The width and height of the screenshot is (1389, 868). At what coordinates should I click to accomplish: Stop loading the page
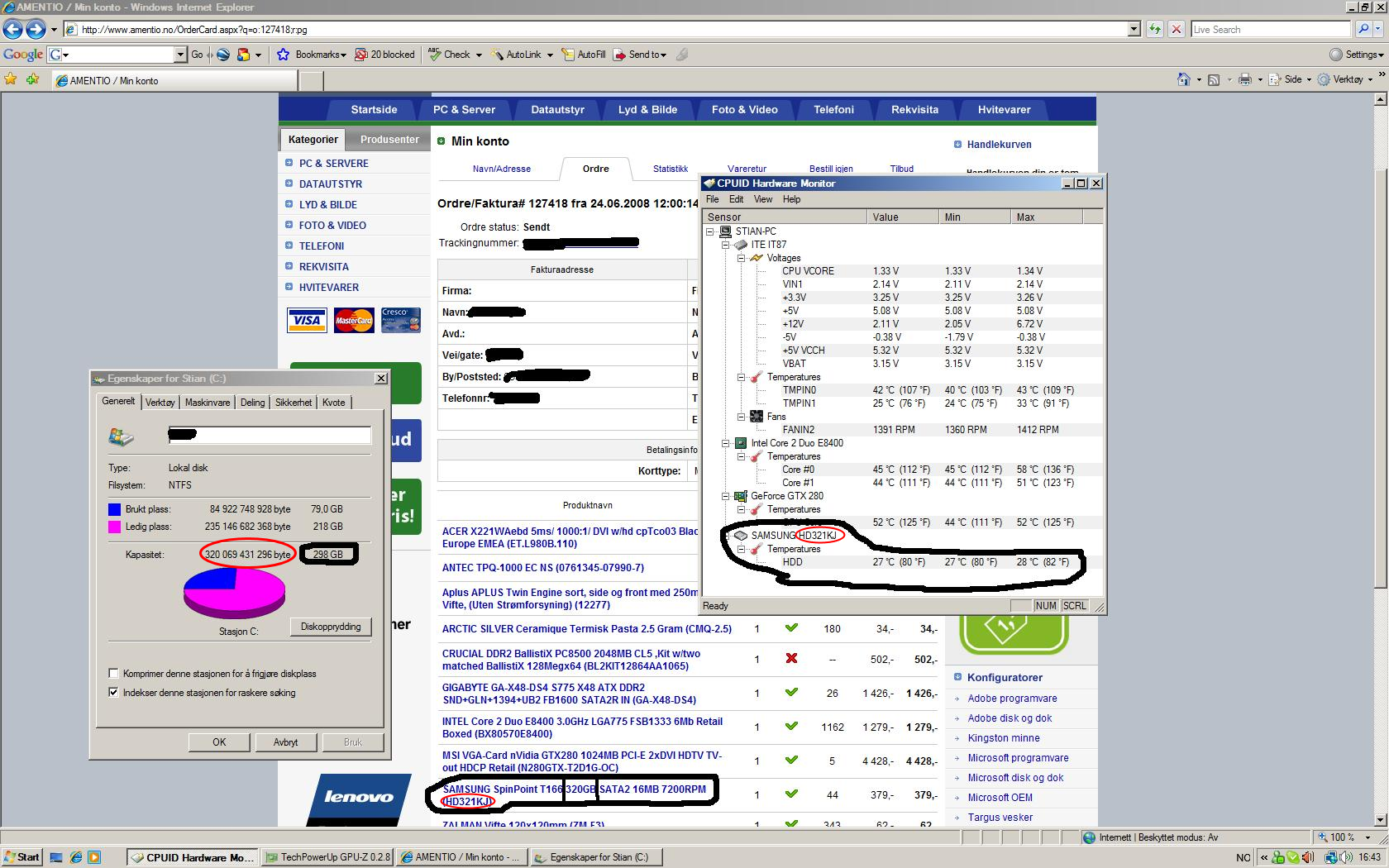pos(1177,30)
